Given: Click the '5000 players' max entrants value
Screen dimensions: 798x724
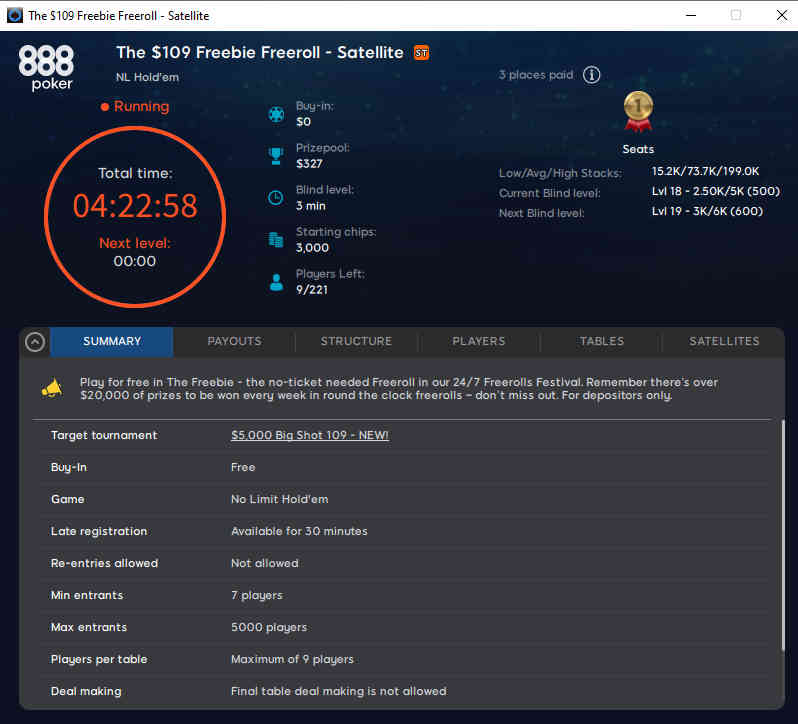Looking at the screenshot, I should [269, 627].
